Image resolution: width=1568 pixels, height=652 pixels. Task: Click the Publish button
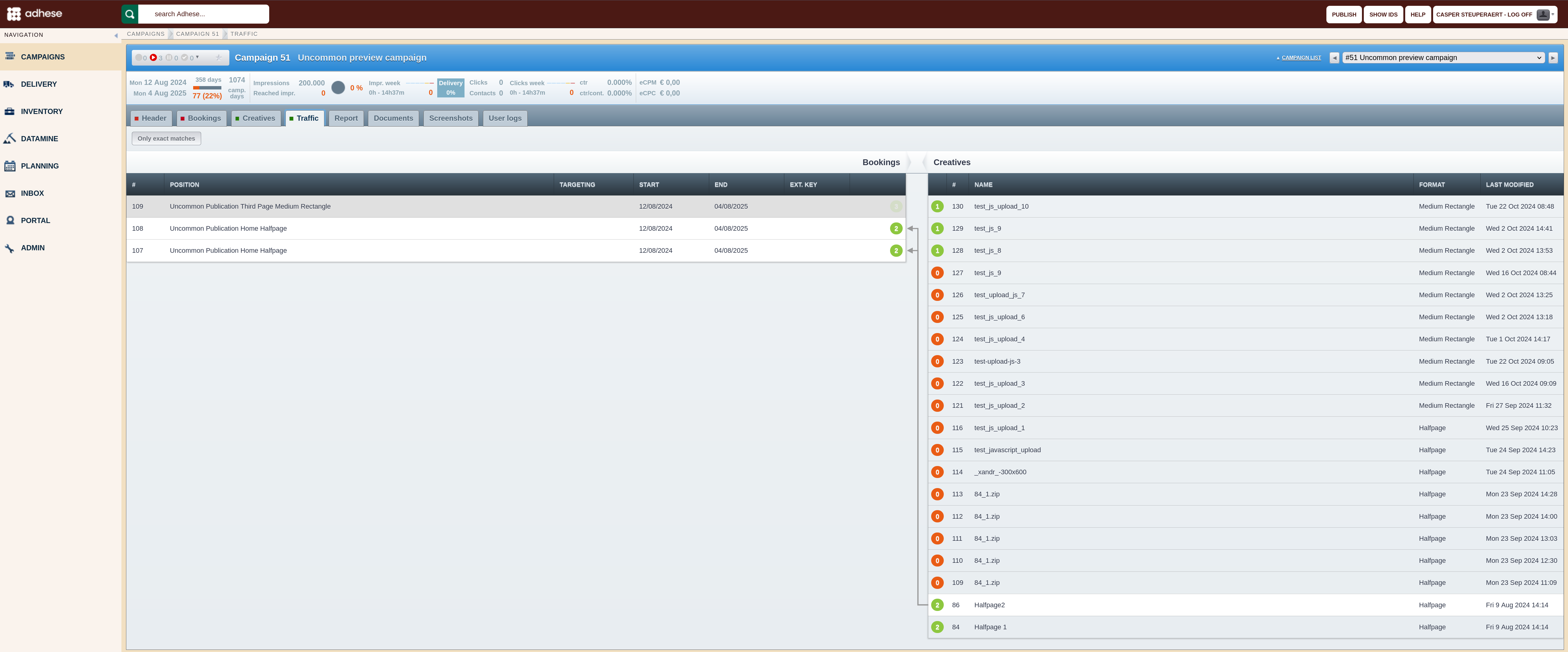click(1343, 15)
